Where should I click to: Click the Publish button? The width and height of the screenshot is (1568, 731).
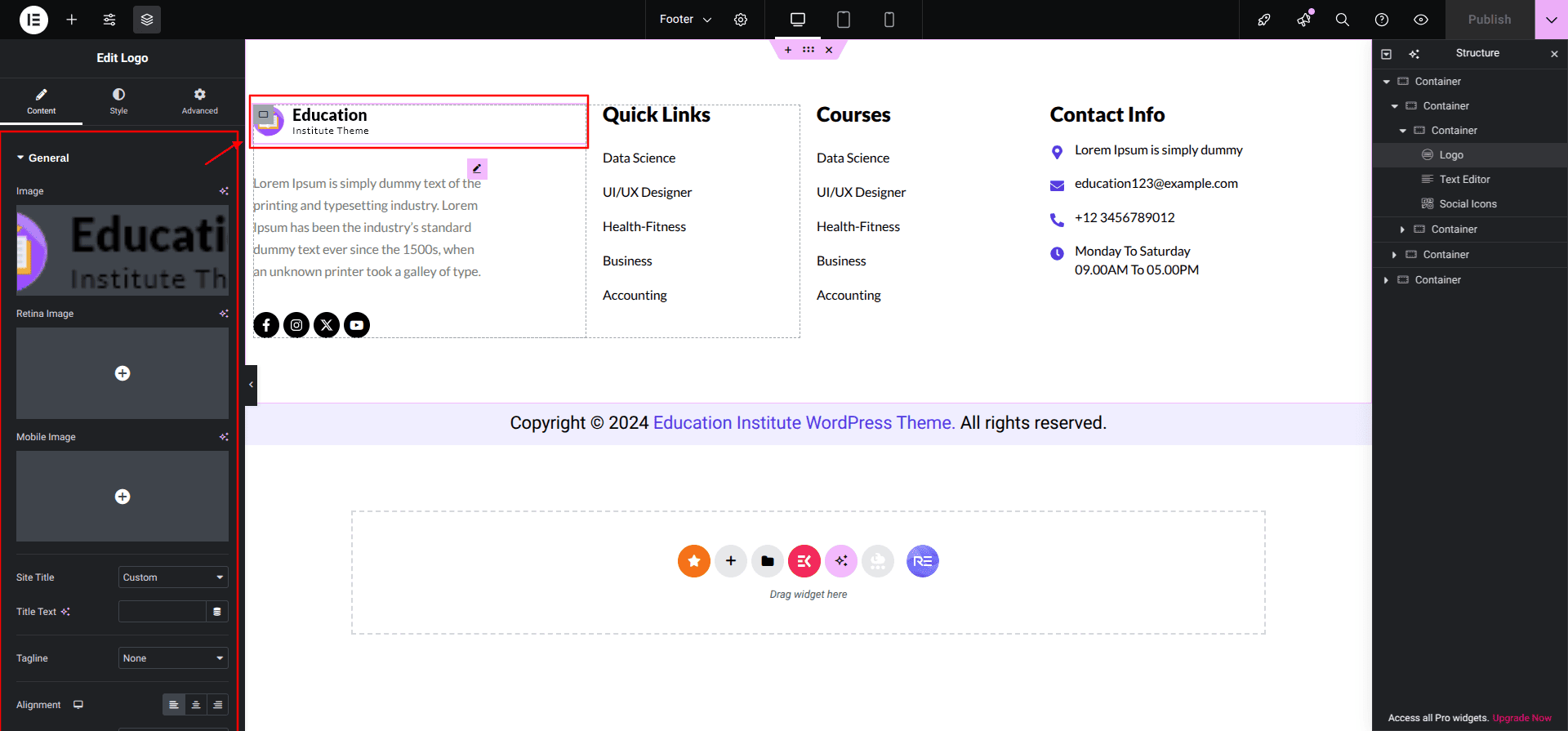coord(1490,20)
